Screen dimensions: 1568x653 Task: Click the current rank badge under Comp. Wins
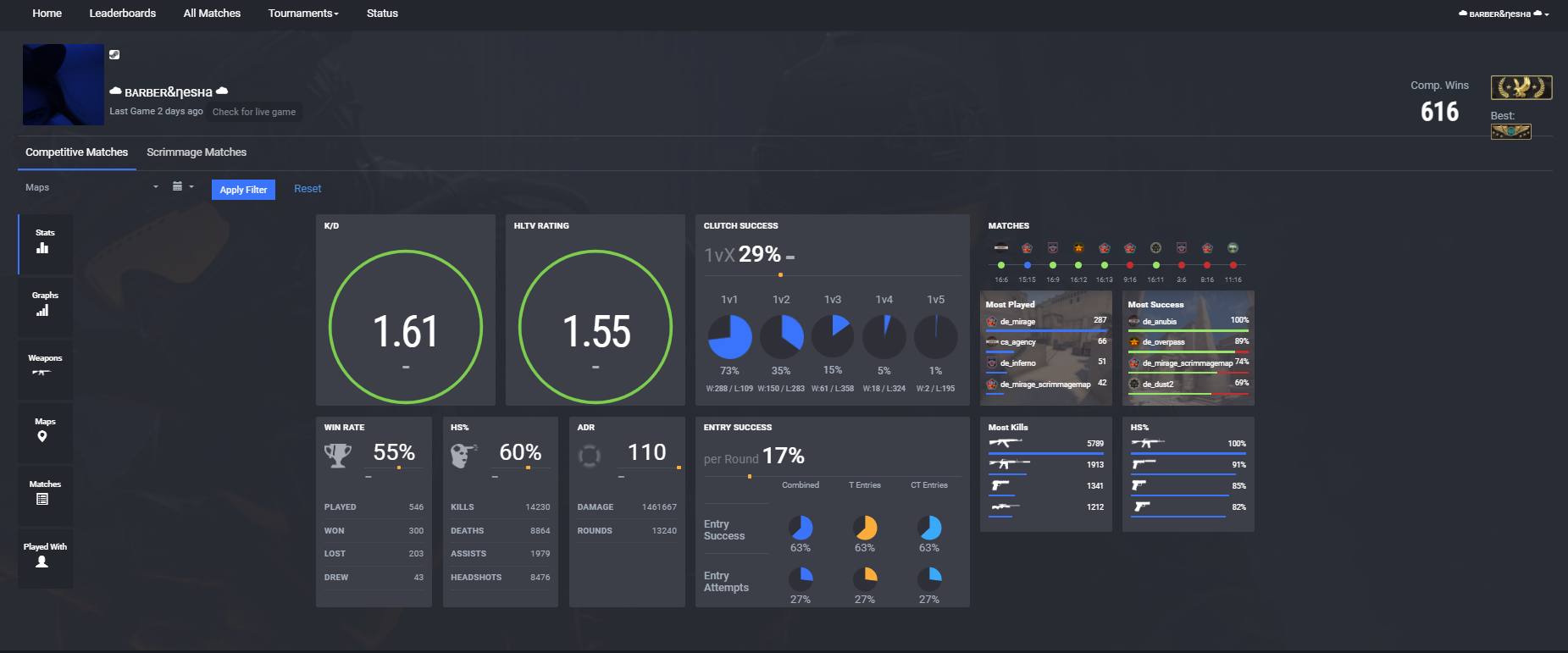[1521, 87]
